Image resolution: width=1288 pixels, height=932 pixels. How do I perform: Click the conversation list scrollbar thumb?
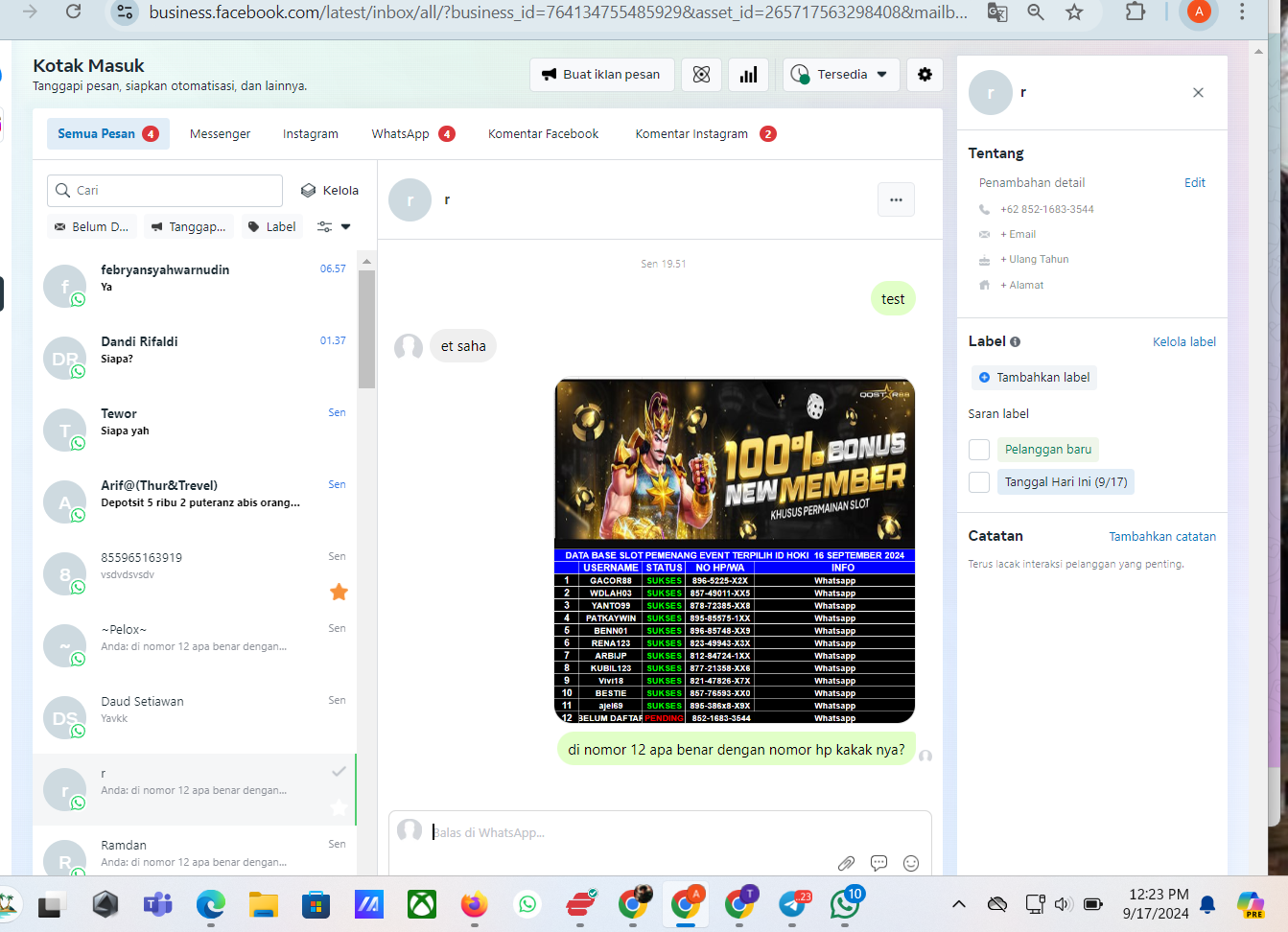pos(366,329)
